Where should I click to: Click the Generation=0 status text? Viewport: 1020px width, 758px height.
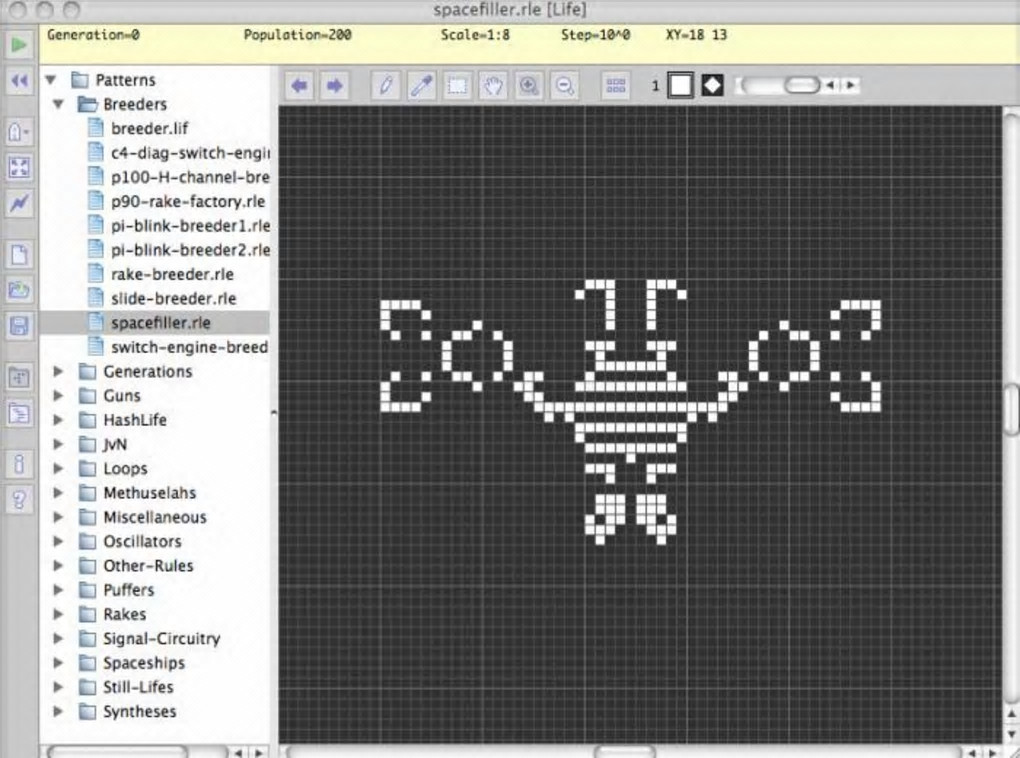(93, 34)
